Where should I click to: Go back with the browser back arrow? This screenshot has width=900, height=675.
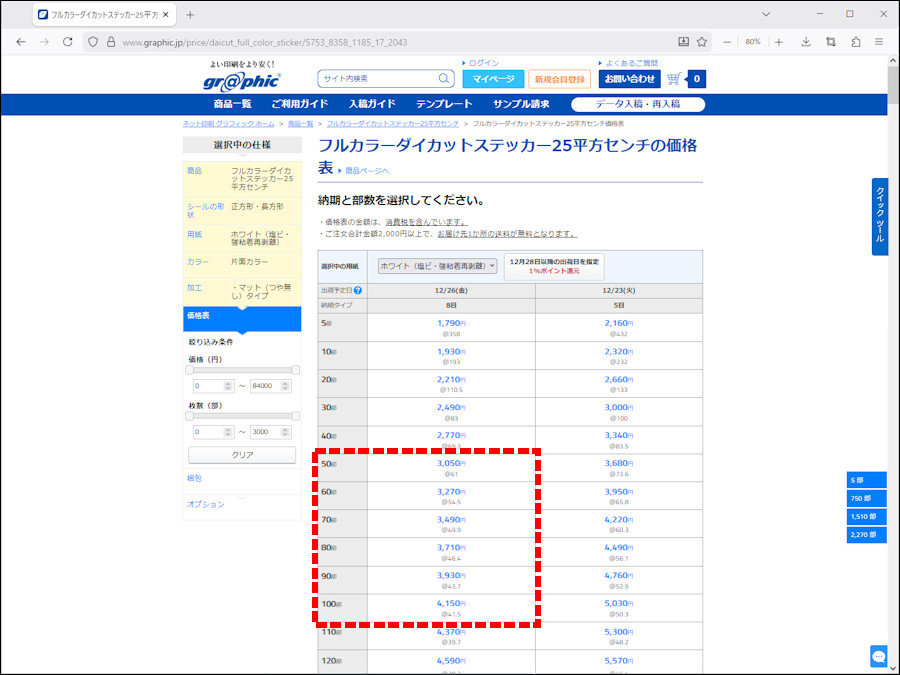[21, 42]
